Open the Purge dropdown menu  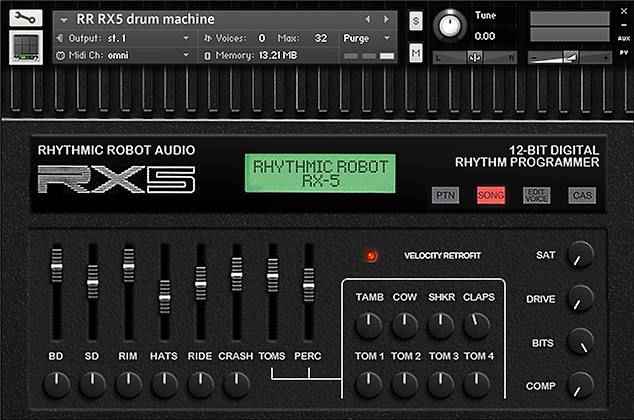(367, 38)
